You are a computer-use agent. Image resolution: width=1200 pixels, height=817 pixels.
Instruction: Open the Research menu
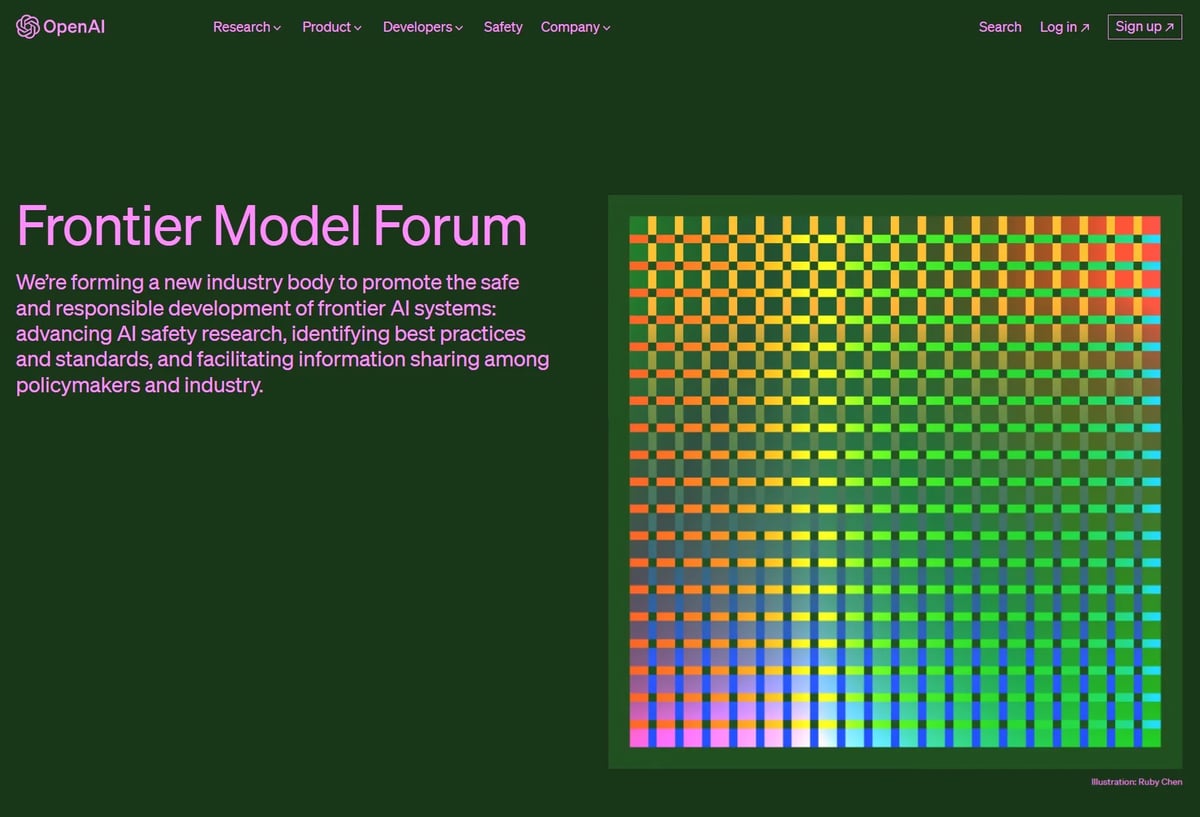click(247, 27)
